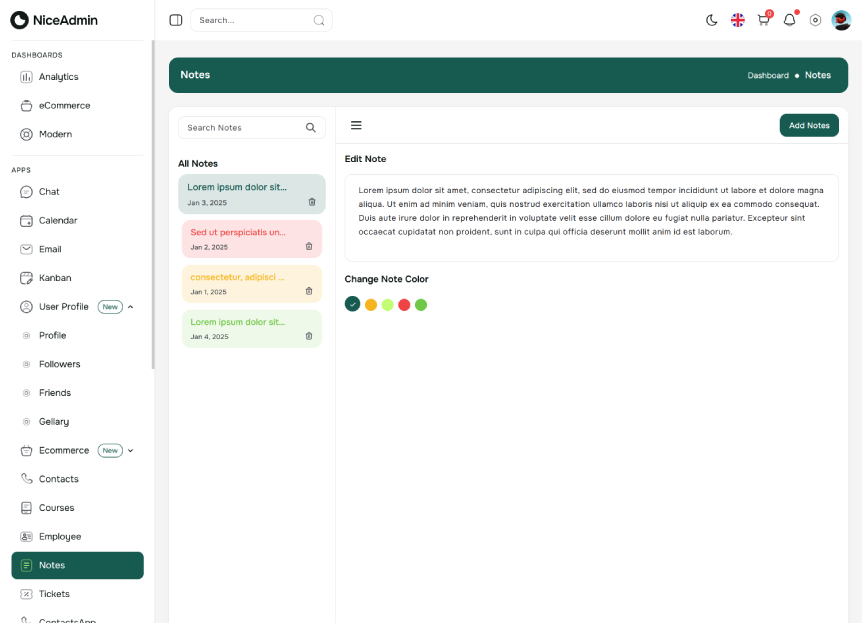Click the Modern dashboard icon

click(x=26, y=134)
